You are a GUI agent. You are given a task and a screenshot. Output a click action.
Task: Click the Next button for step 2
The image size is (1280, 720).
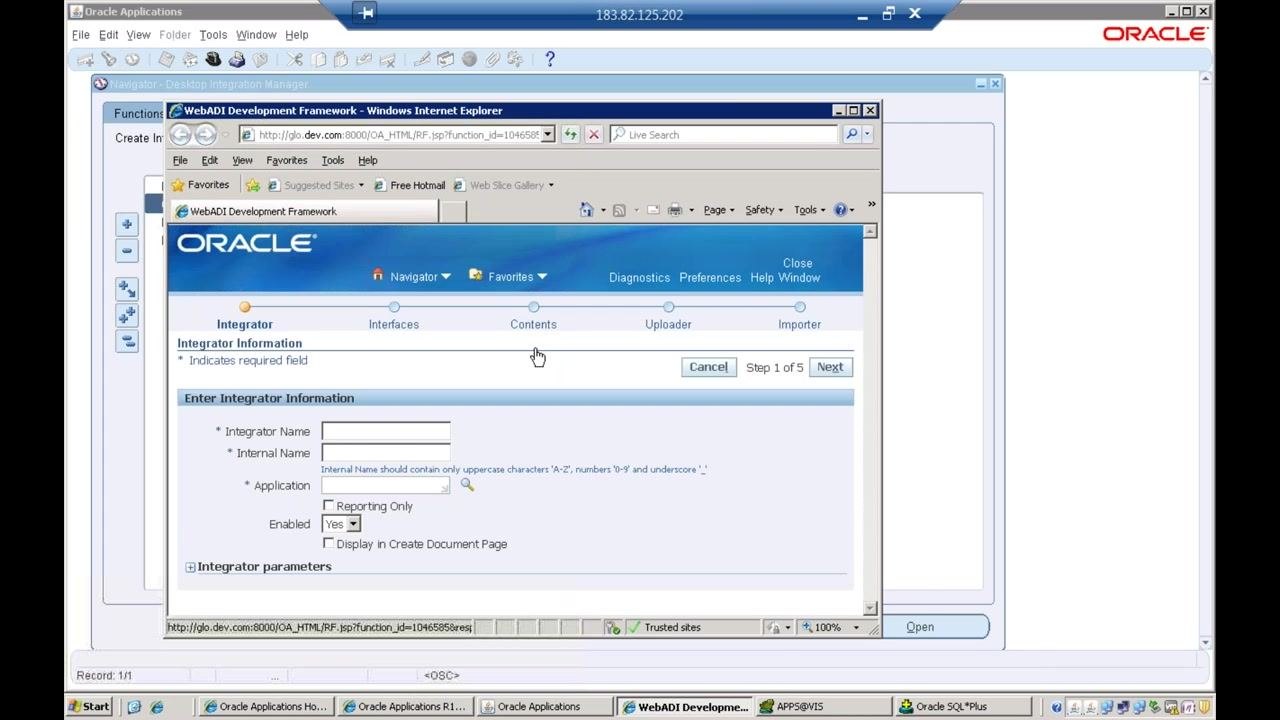pos(830,367)
